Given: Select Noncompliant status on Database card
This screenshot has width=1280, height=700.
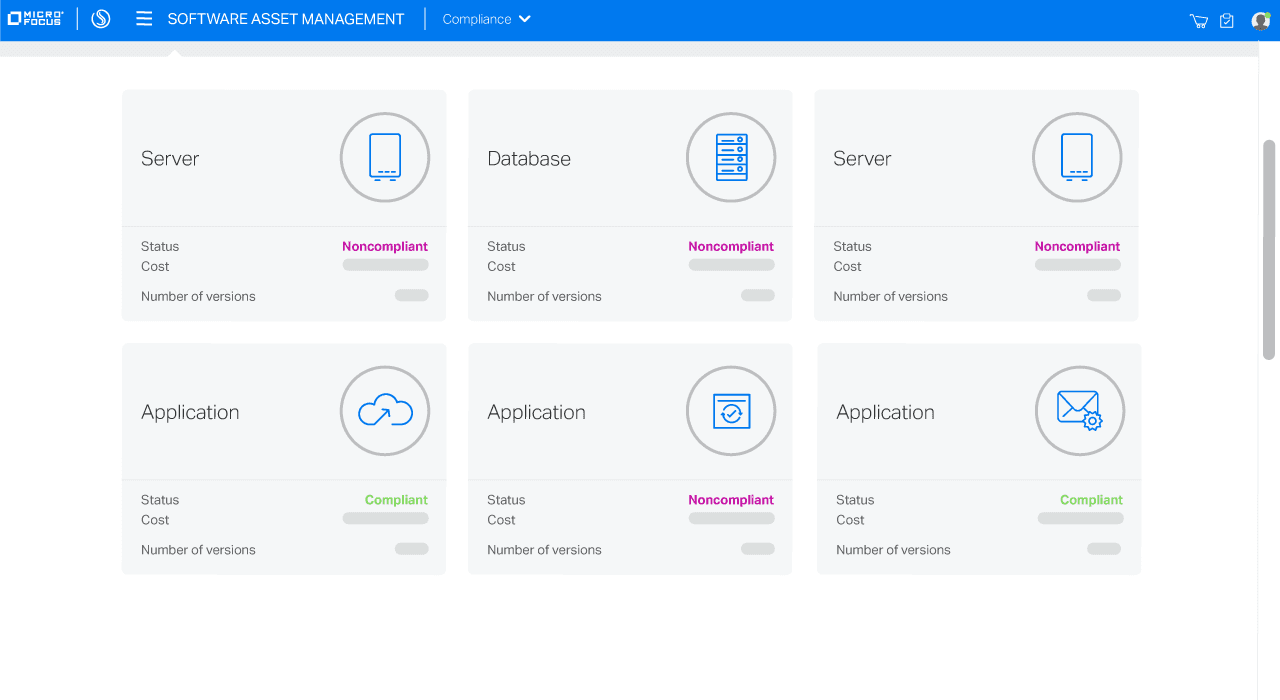Looking at the screenshot, I should point(731,246).
